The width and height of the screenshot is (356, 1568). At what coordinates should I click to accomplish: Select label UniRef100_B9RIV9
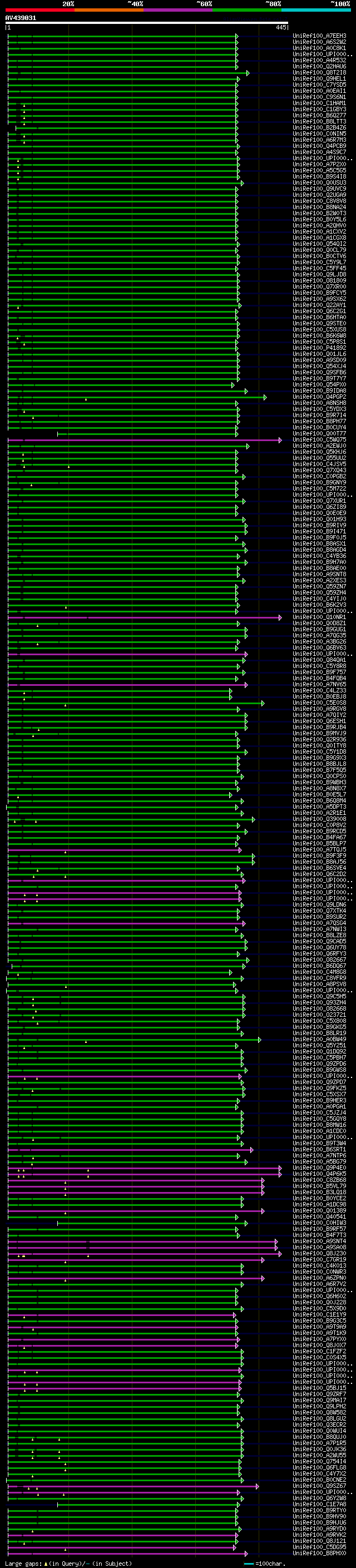click(319, 525)
